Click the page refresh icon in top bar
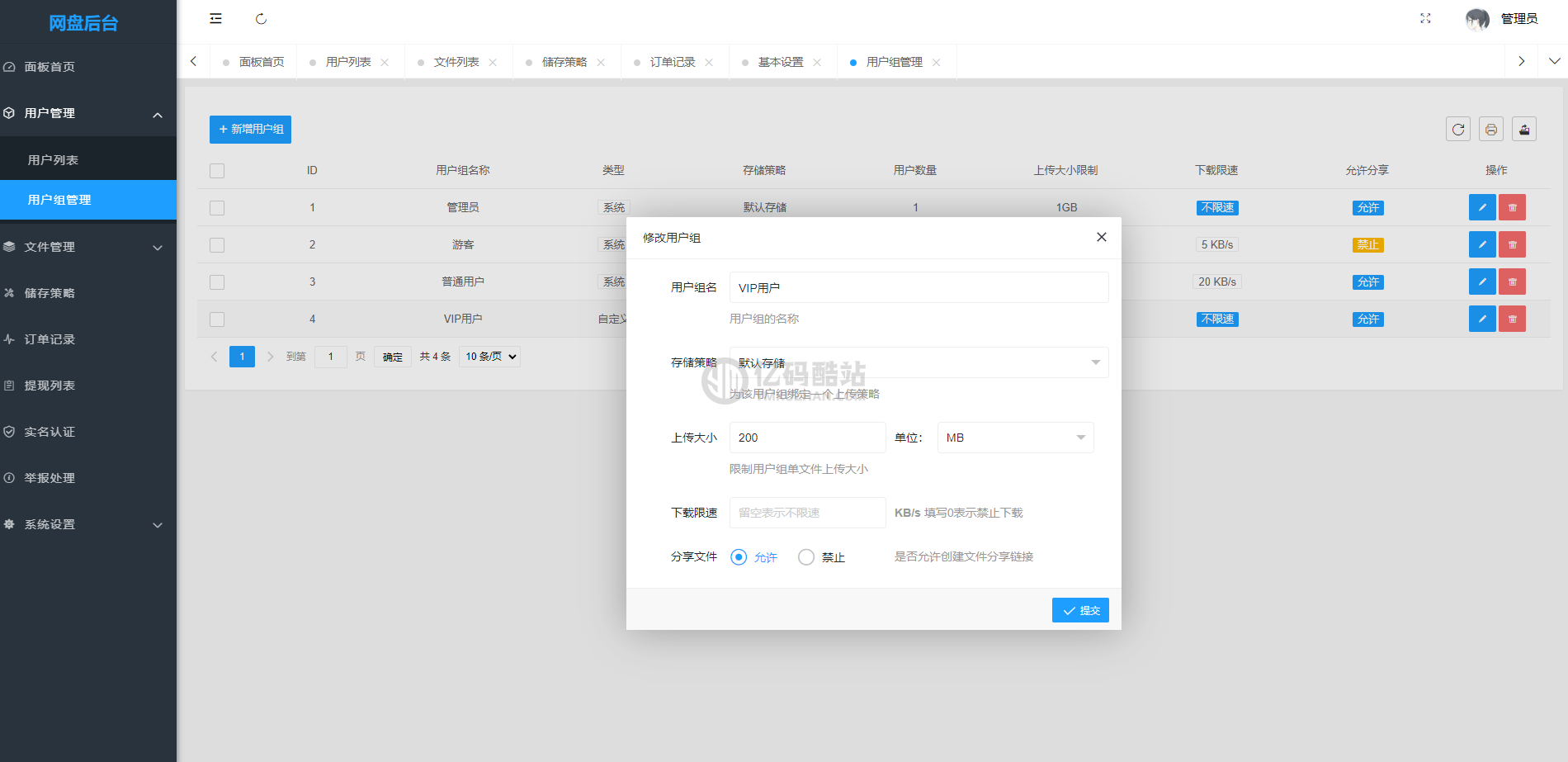This screenshot has height=762, width=1568. (x=261, y=18)
